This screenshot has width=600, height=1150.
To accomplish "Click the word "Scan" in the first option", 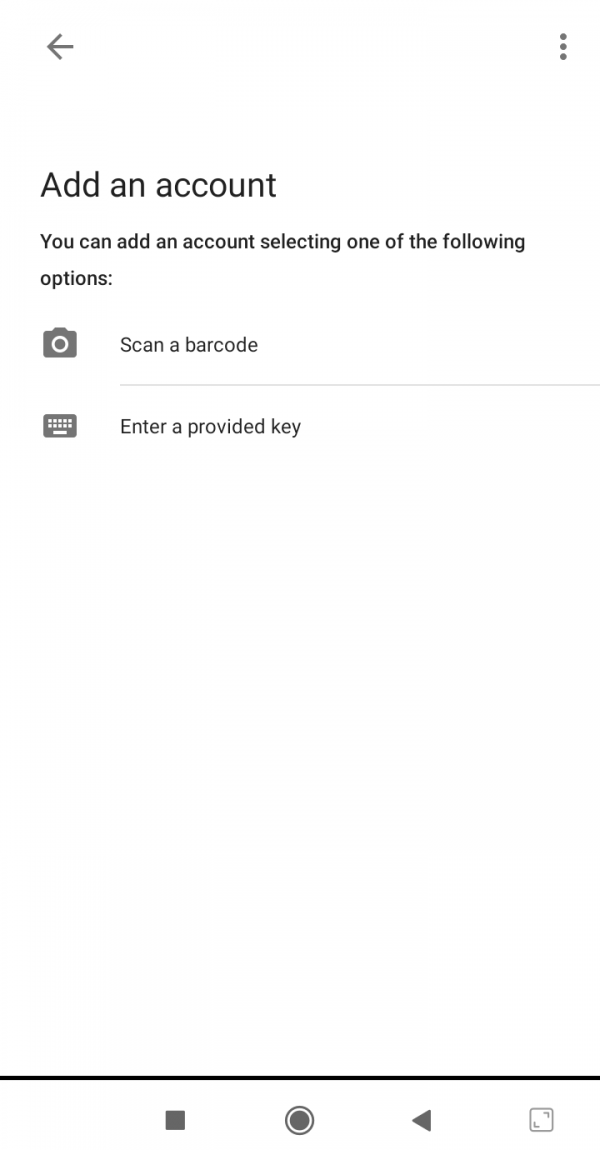I will pos(142,345).
